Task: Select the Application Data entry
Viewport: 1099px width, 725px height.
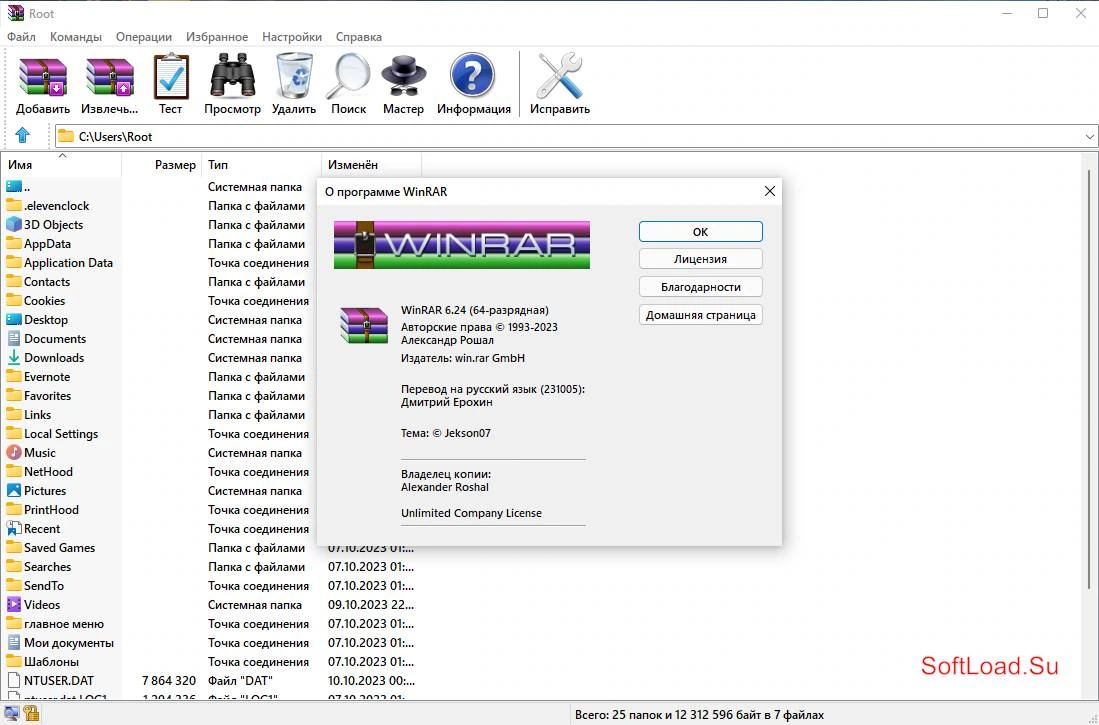Action: [x=61, y=262]
